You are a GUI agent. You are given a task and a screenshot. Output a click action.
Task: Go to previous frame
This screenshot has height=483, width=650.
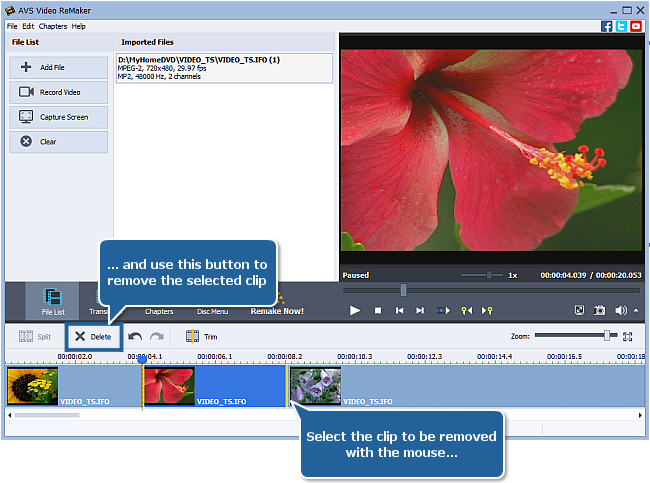click(399, 311)
